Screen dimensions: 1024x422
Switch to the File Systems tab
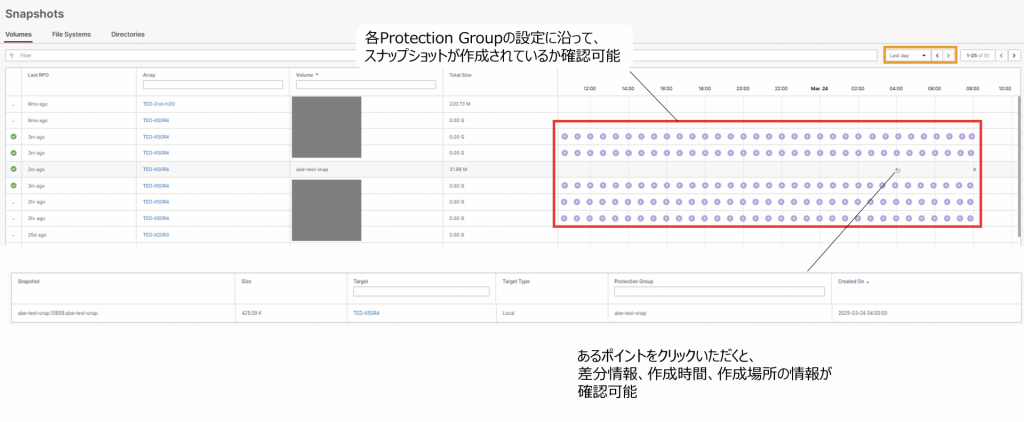[x=71, y=34]
